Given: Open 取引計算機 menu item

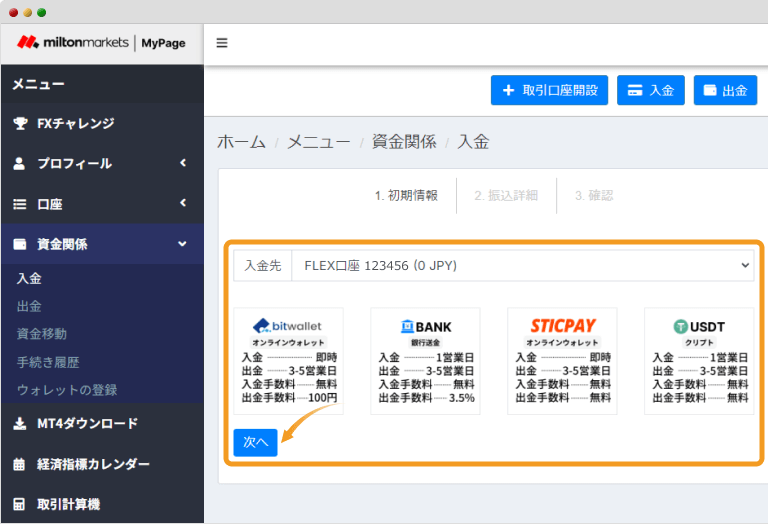Looking at the screenshot, I should click(x=102, y=504).
